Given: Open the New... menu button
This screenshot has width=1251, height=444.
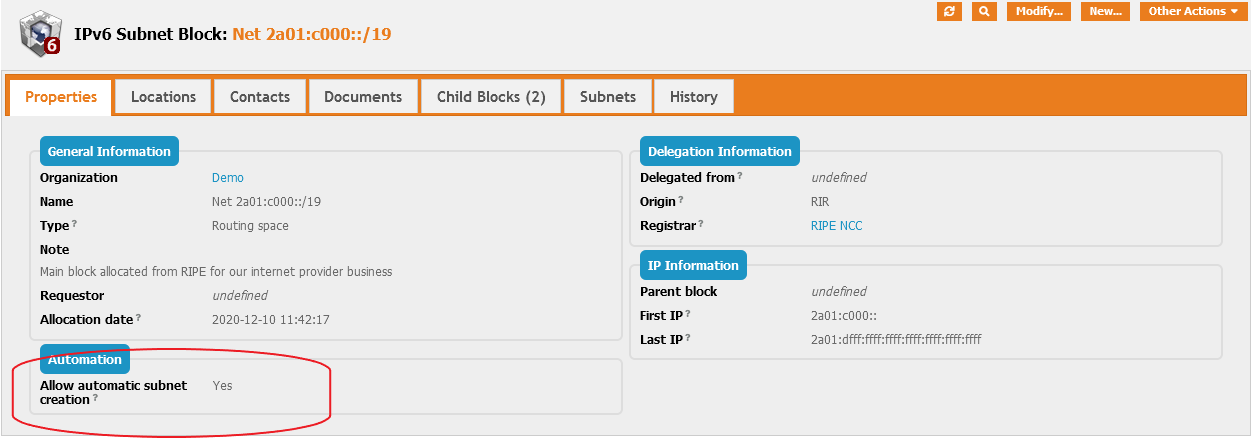Looking at the screenshot, I should 1105,11.
